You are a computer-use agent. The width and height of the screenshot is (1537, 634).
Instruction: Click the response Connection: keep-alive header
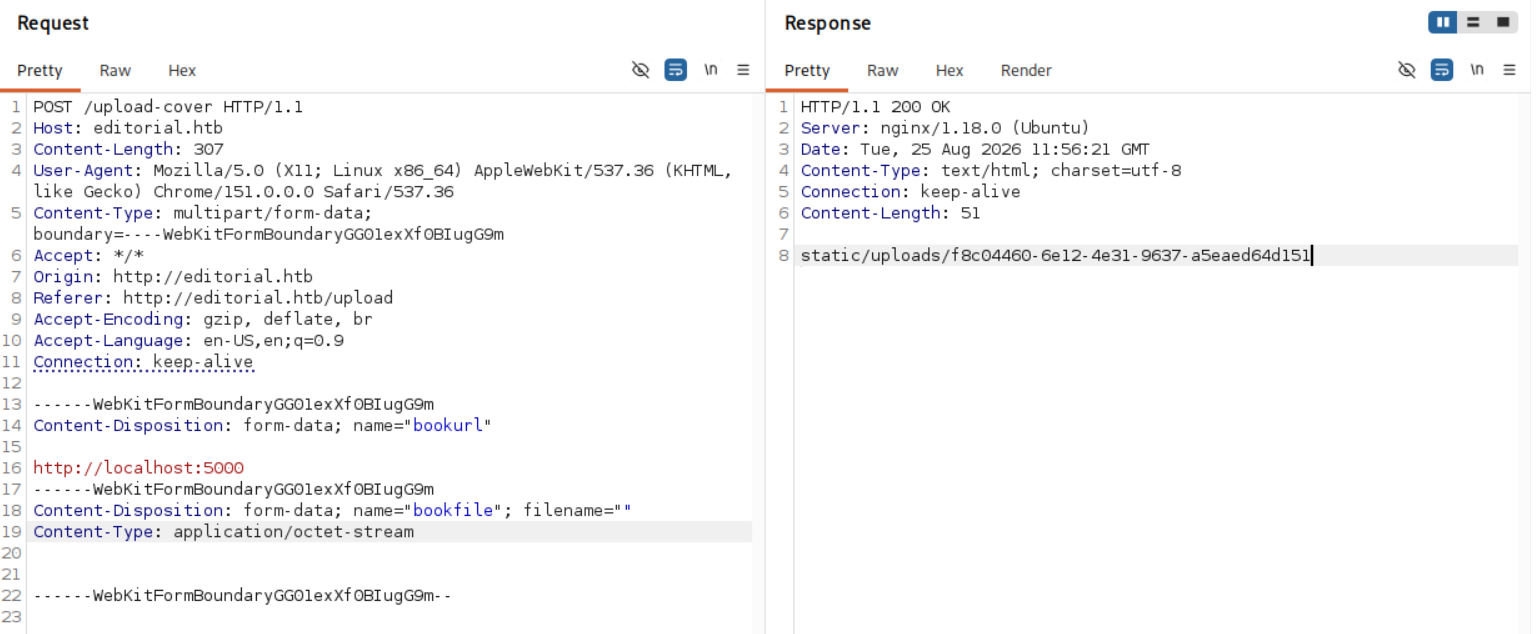(910, 192)
